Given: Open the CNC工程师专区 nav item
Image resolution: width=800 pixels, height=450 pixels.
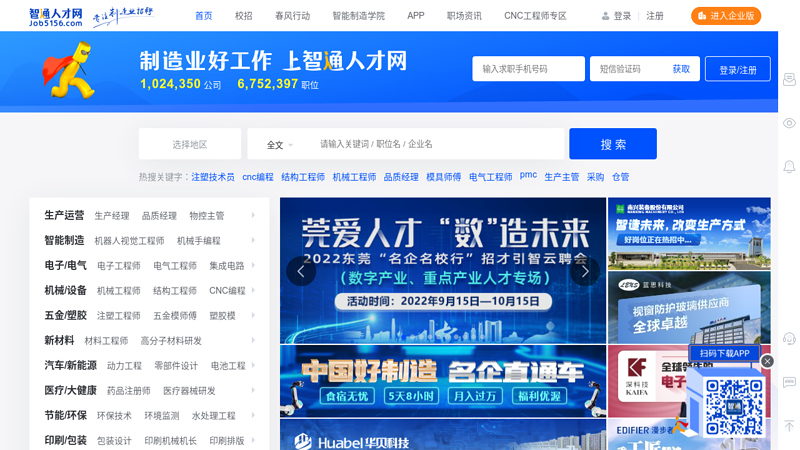Looking at the screenshot, I should point(535,16).
